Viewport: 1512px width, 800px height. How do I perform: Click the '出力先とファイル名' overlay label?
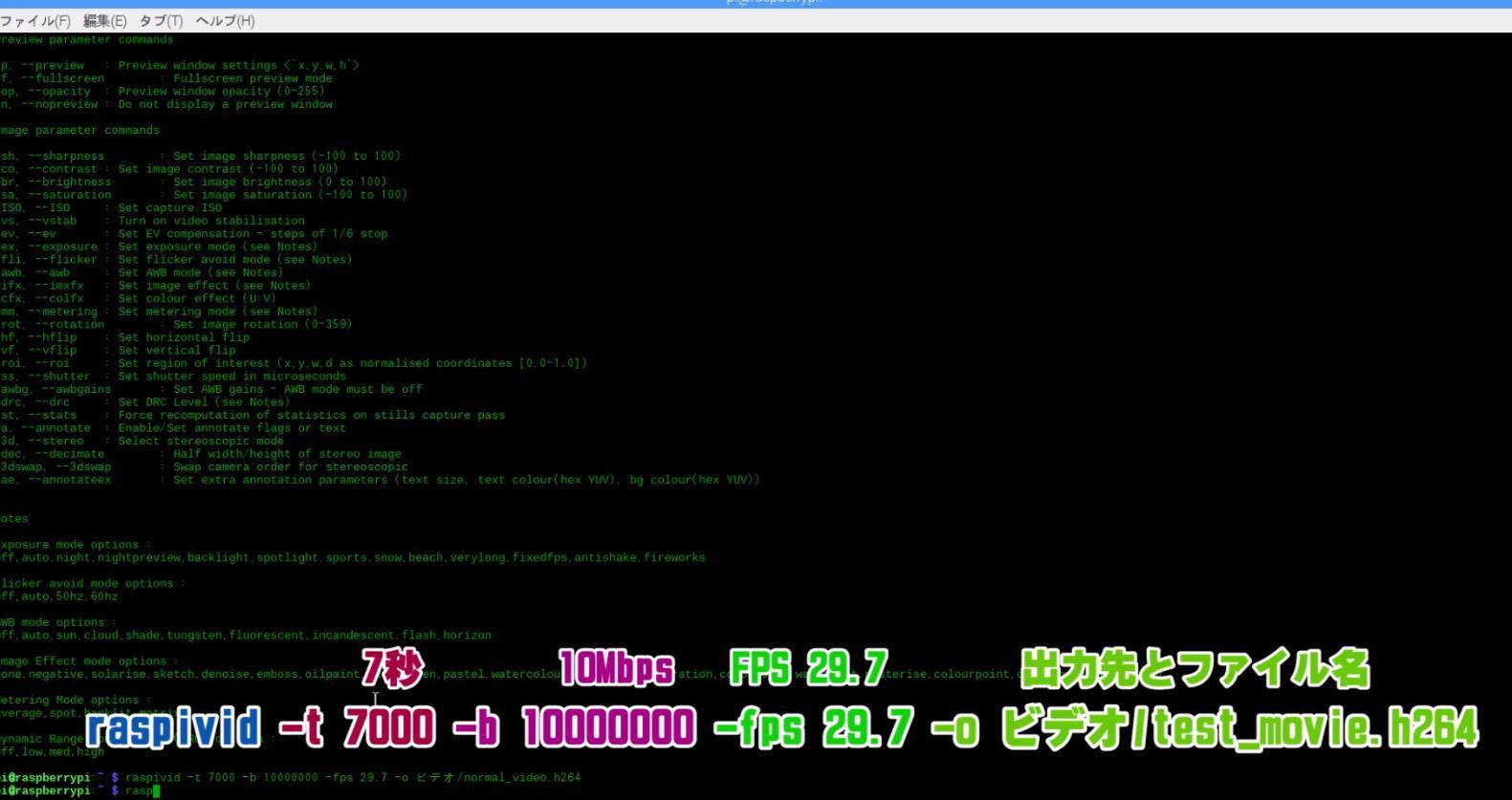point(1195,669)
